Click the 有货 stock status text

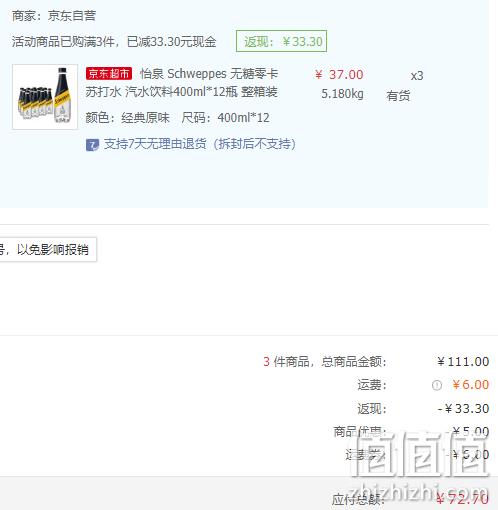click(x=398, y=96)
